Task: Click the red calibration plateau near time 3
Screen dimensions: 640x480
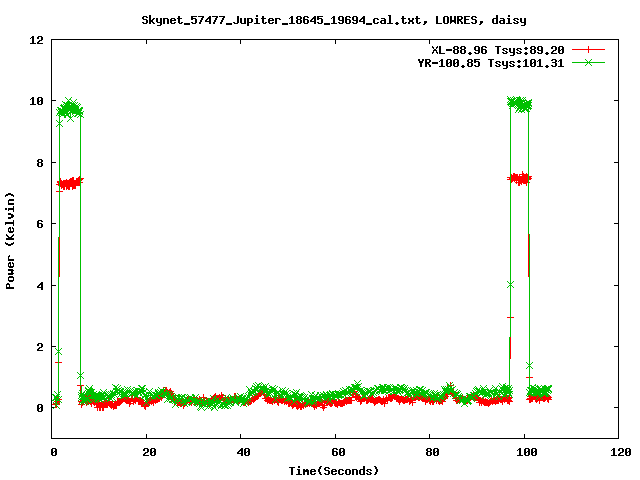Action: [70, 183]
